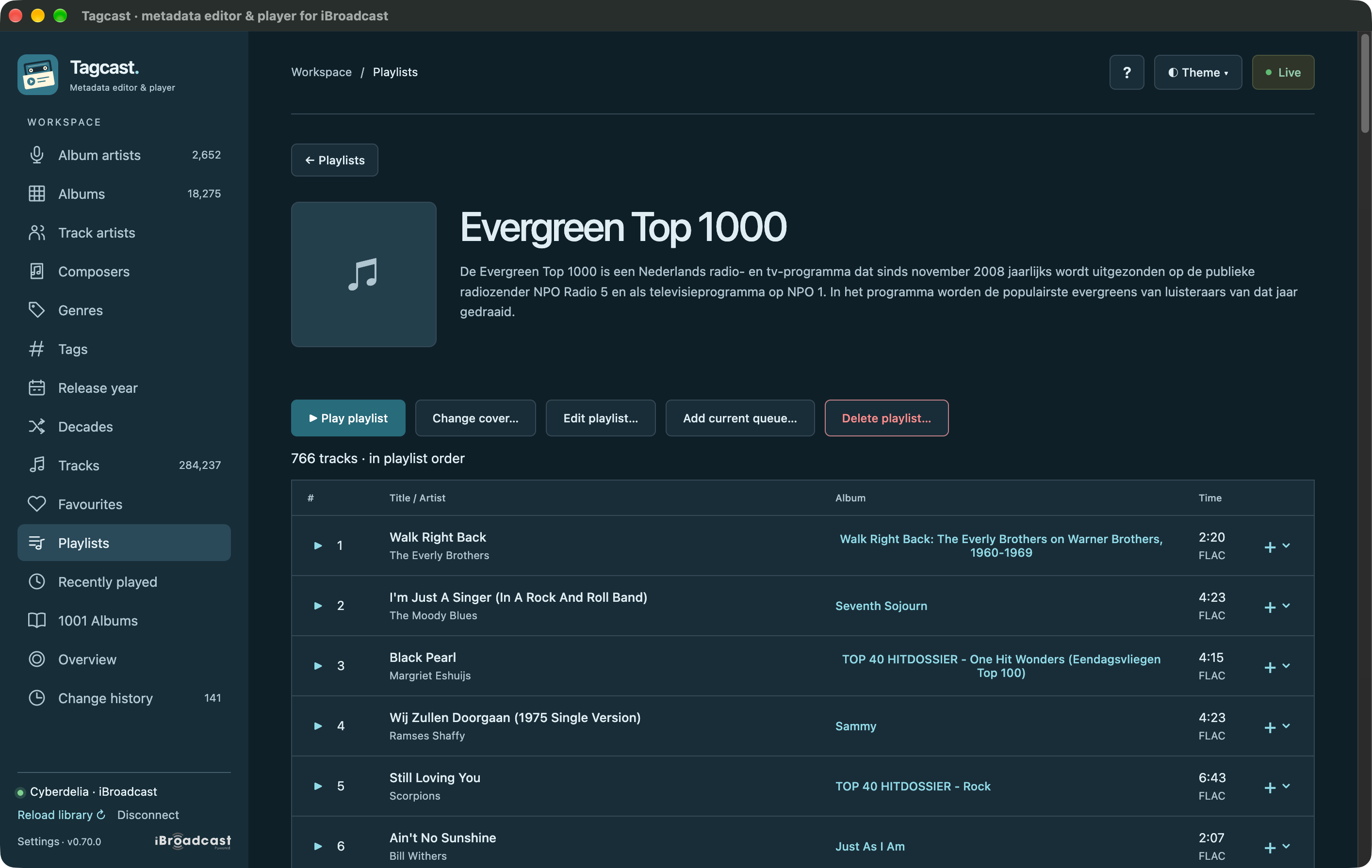Expand options chevron for Wij Zullen Doorgaan
Viewport: 1372px width, 868px height.
[1286, 725]
